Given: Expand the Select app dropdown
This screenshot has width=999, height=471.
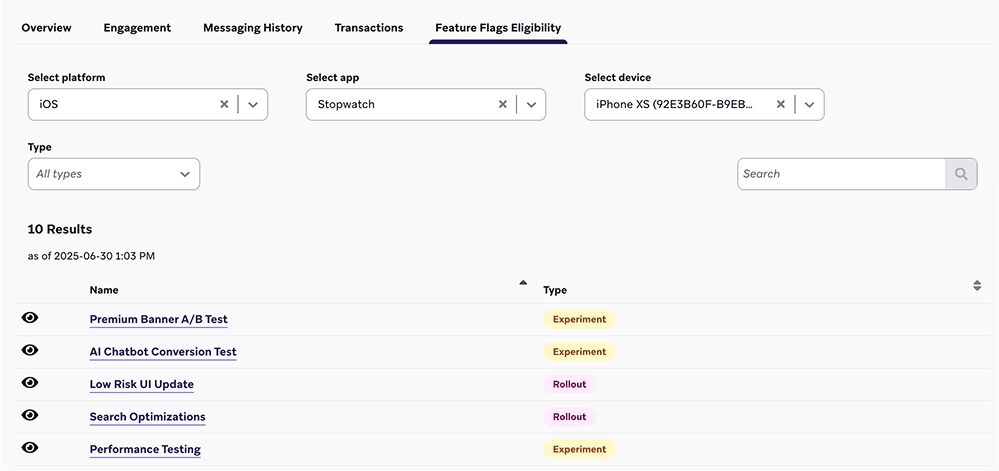Looking at the screenshot, I should (531, 104).
